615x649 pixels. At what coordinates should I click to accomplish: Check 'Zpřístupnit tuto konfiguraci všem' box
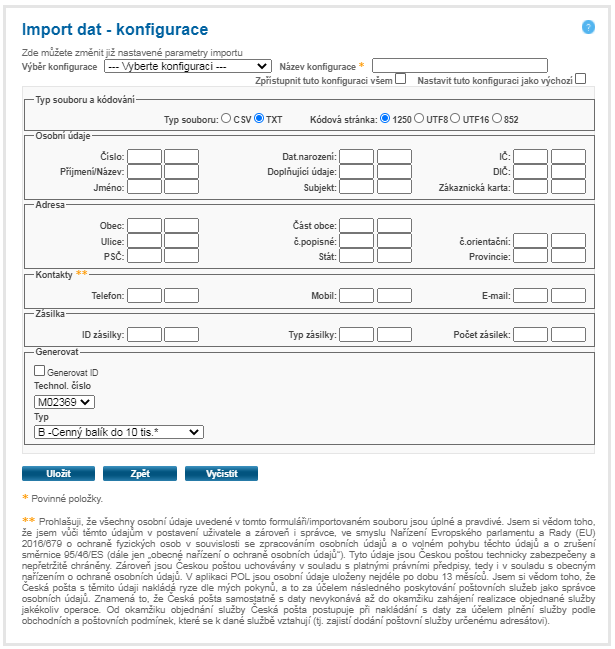pyautogui.click(x=401, y=79)
